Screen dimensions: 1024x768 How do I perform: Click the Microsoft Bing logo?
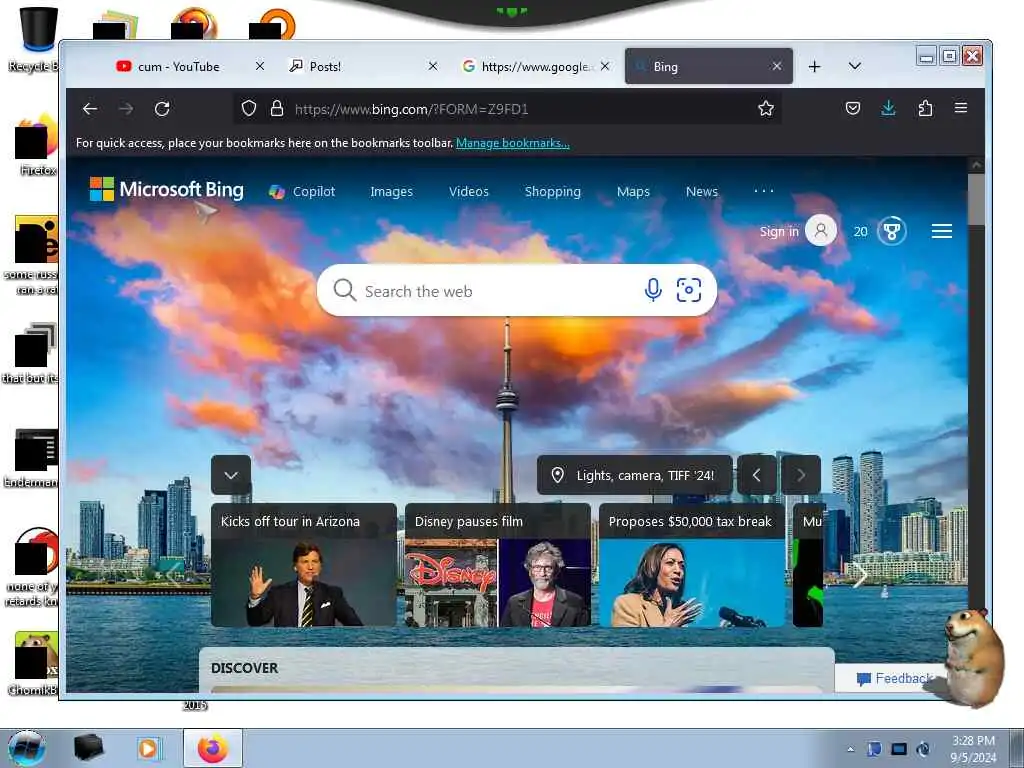[x=167, y=190]
